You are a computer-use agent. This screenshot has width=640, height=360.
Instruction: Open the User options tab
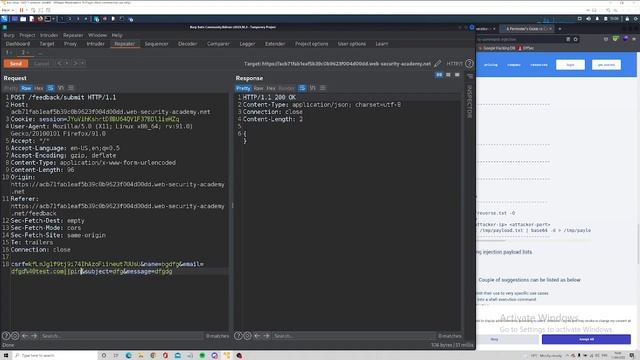click(x=352, y=44)
